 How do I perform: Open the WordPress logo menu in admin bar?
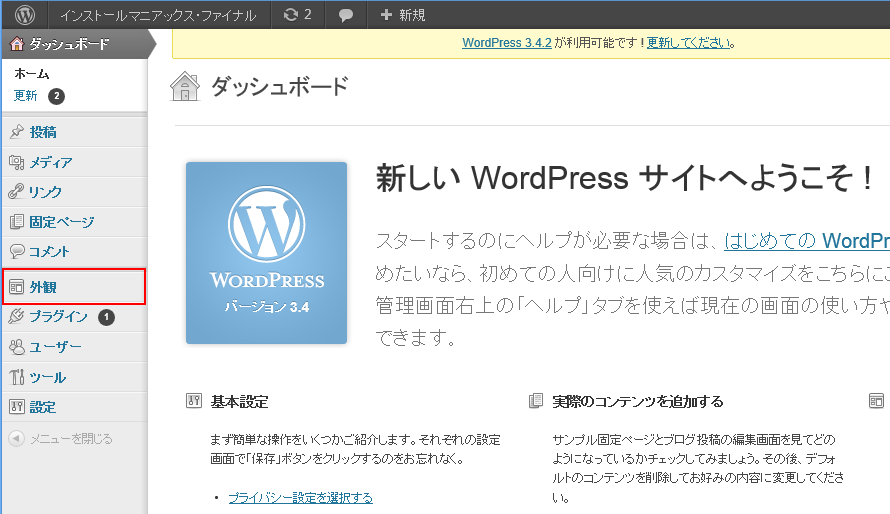24,15
